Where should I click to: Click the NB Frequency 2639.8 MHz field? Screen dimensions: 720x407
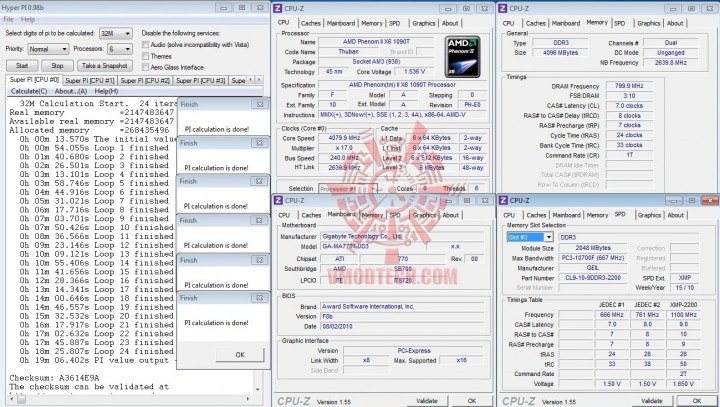pyautogui.click(x=671, y=62)
